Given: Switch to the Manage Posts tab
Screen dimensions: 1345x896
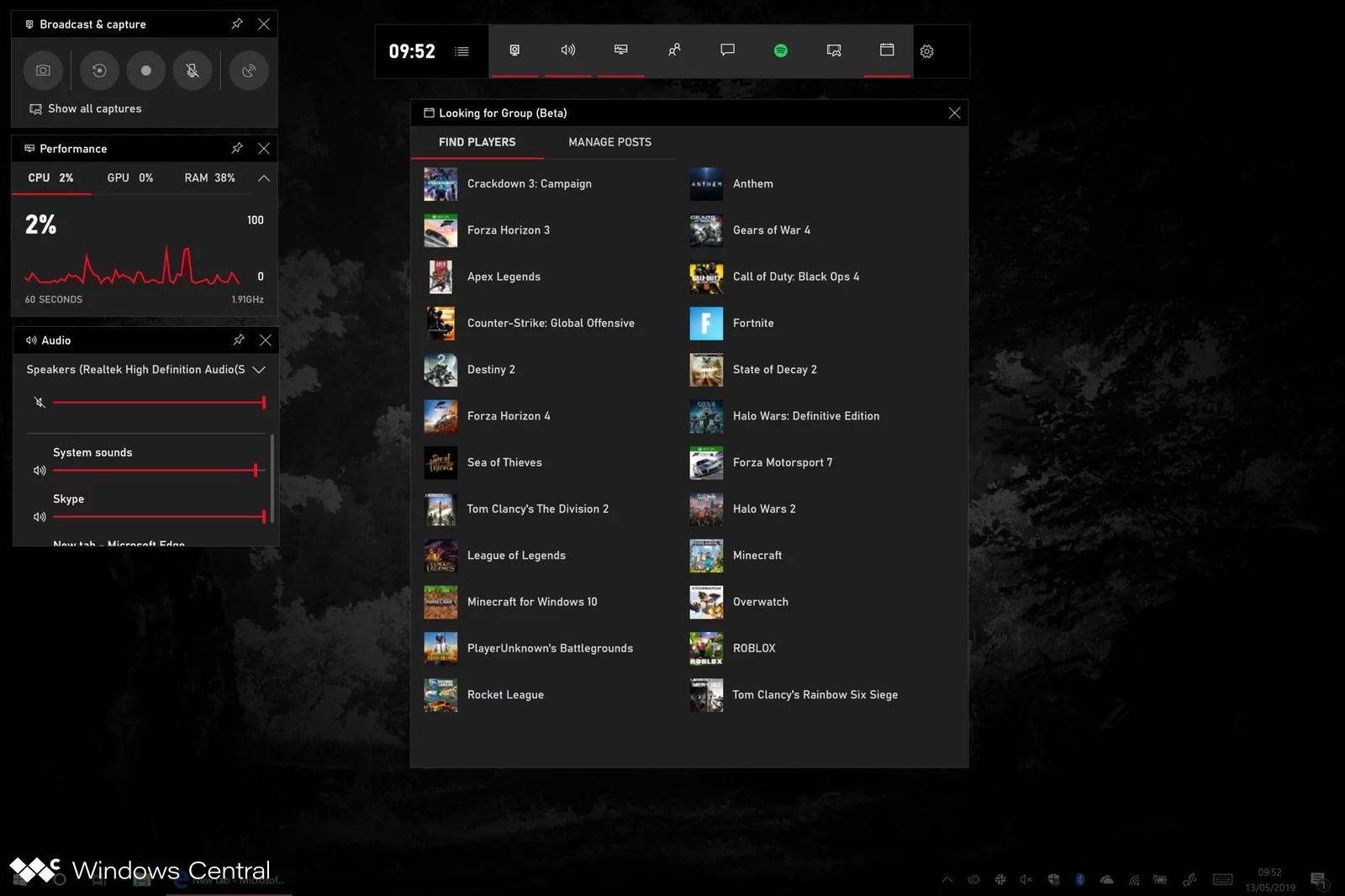Looking at the screenshot, I should pyautogui.click(x=609, y=142).
